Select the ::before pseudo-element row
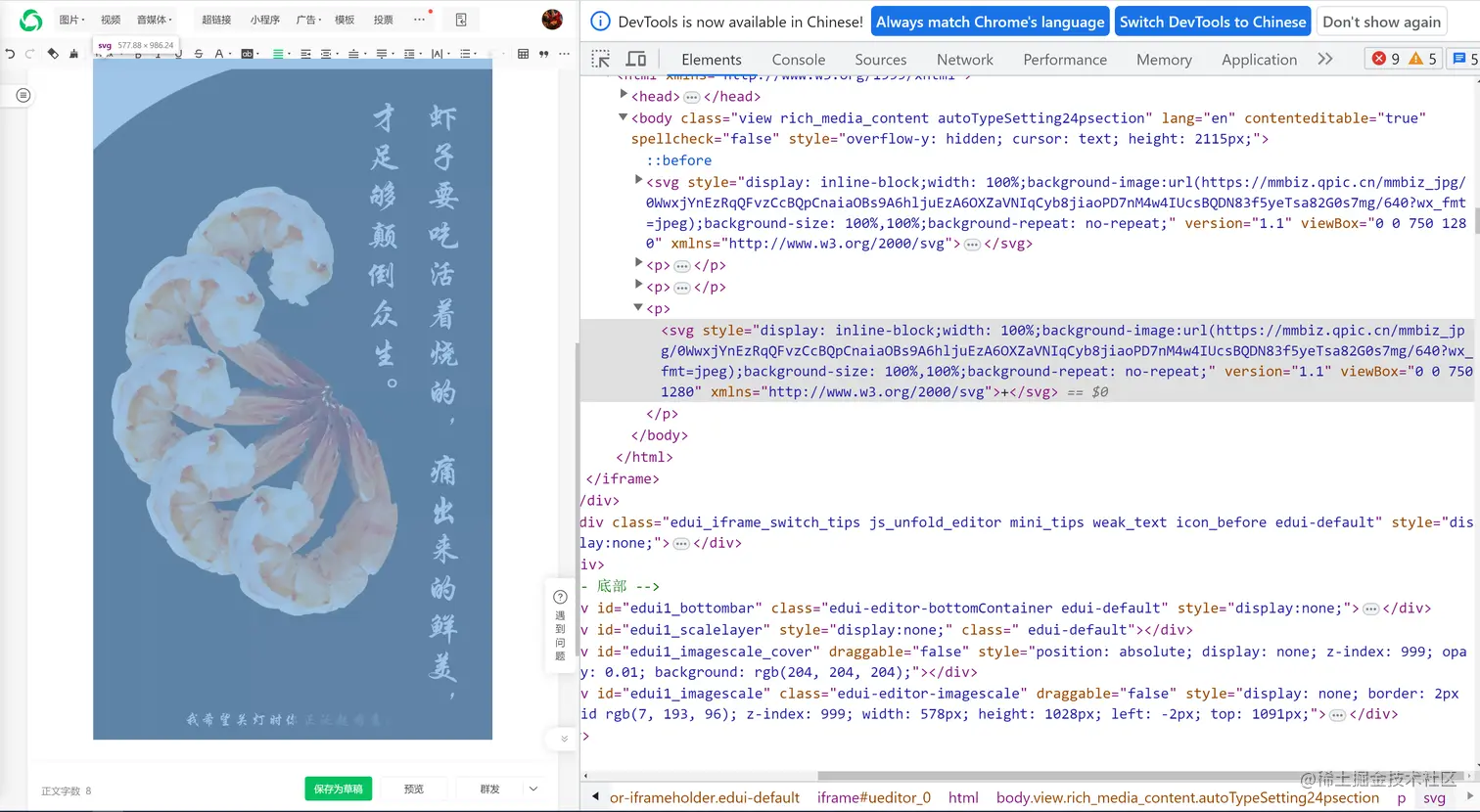Viewport: 1480px width, 812px height. 678,160
